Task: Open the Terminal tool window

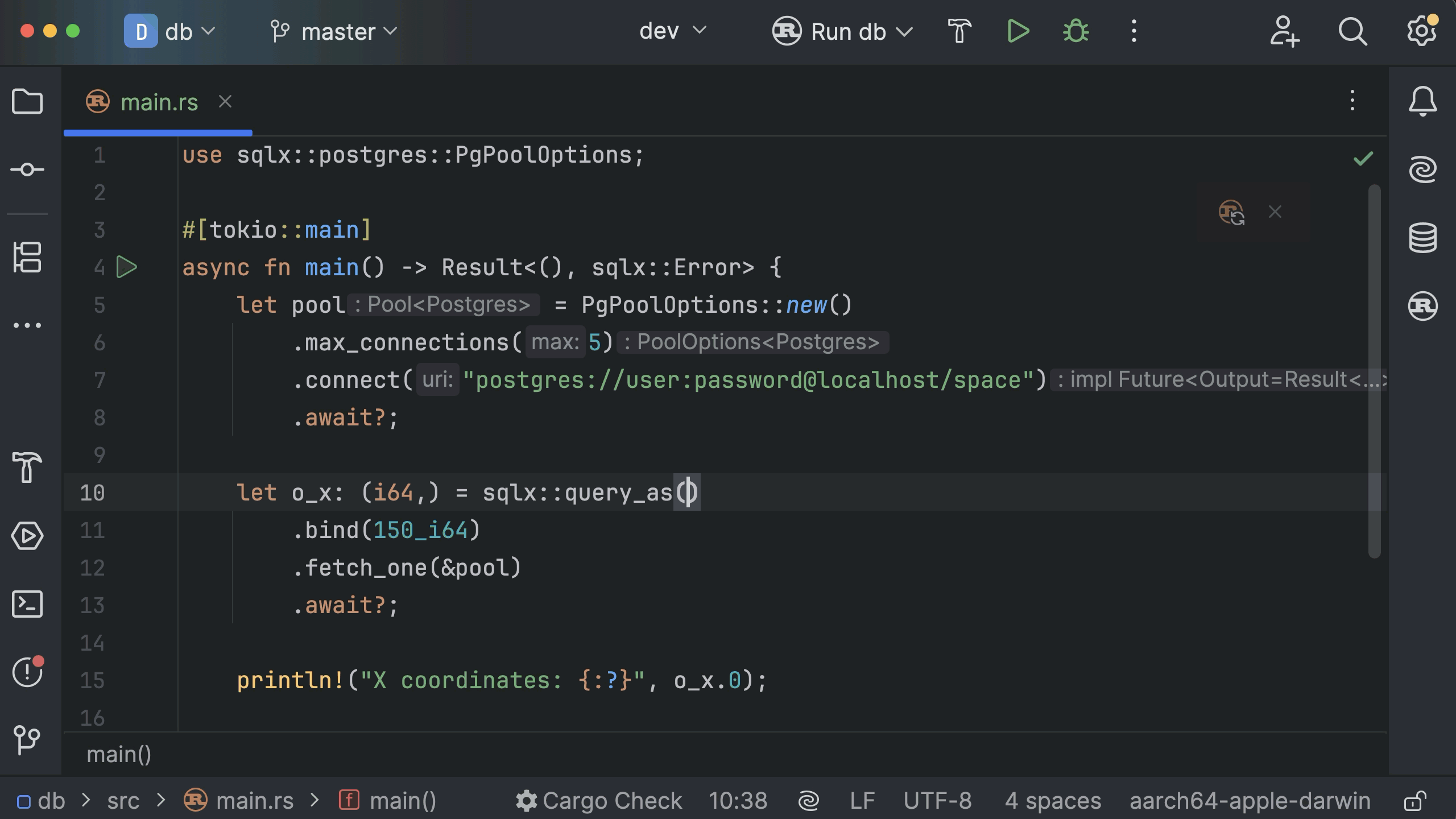Action: pyautogui.click(x=27, y=604)
